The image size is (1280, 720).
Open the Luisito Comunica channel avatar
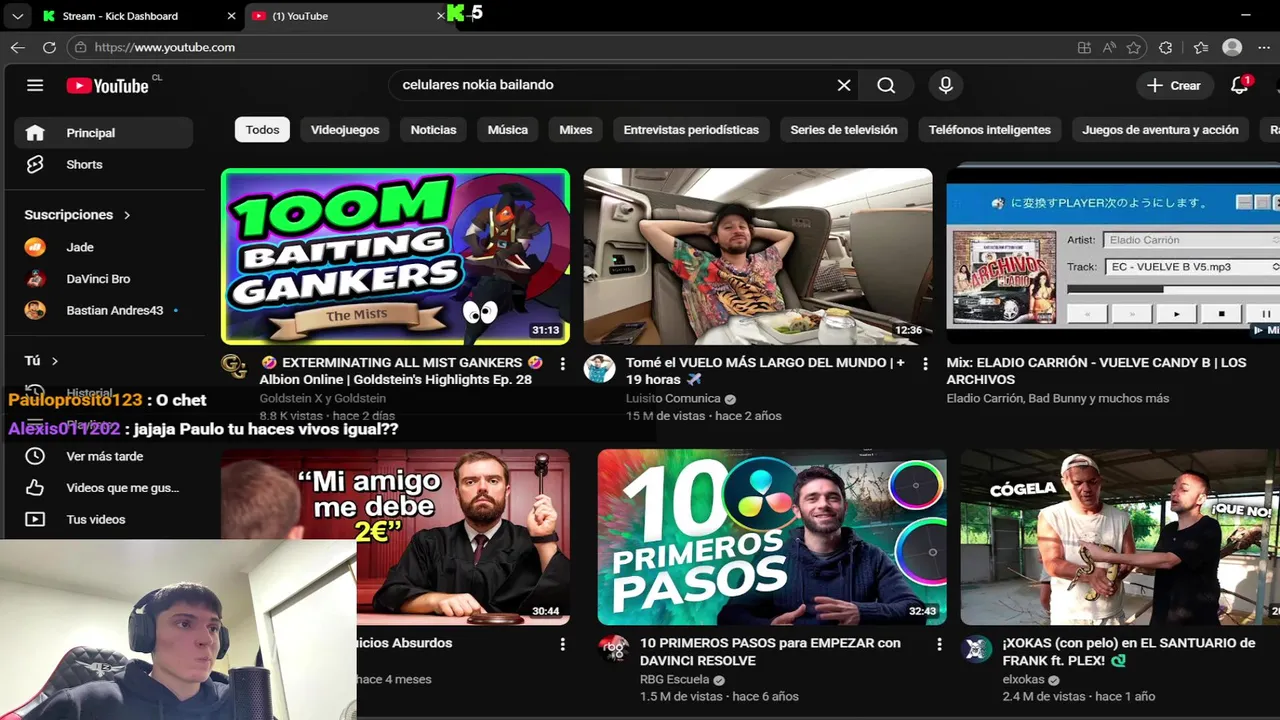pos(599,368)
